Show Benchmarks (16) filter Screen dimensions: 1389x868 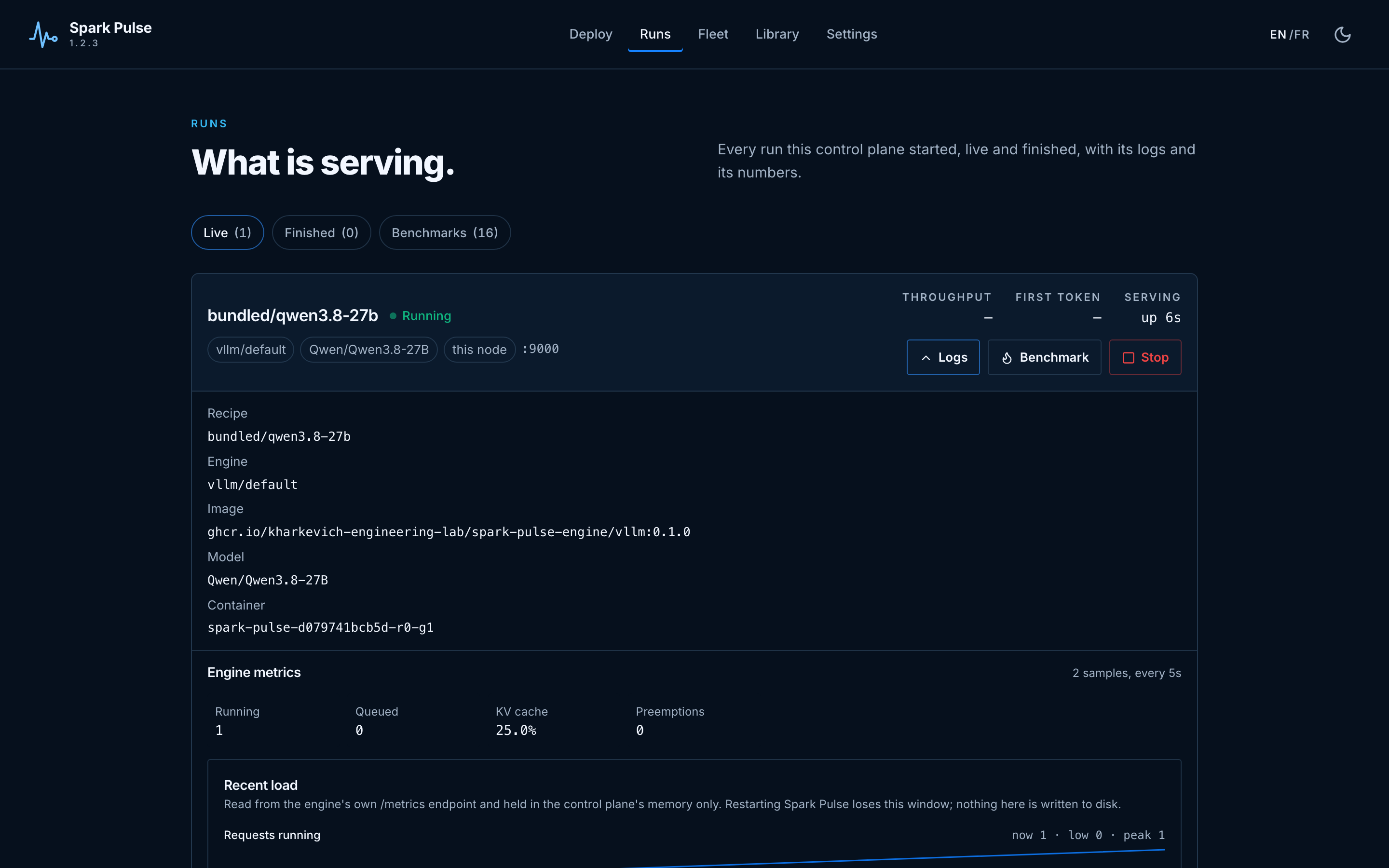445,232
